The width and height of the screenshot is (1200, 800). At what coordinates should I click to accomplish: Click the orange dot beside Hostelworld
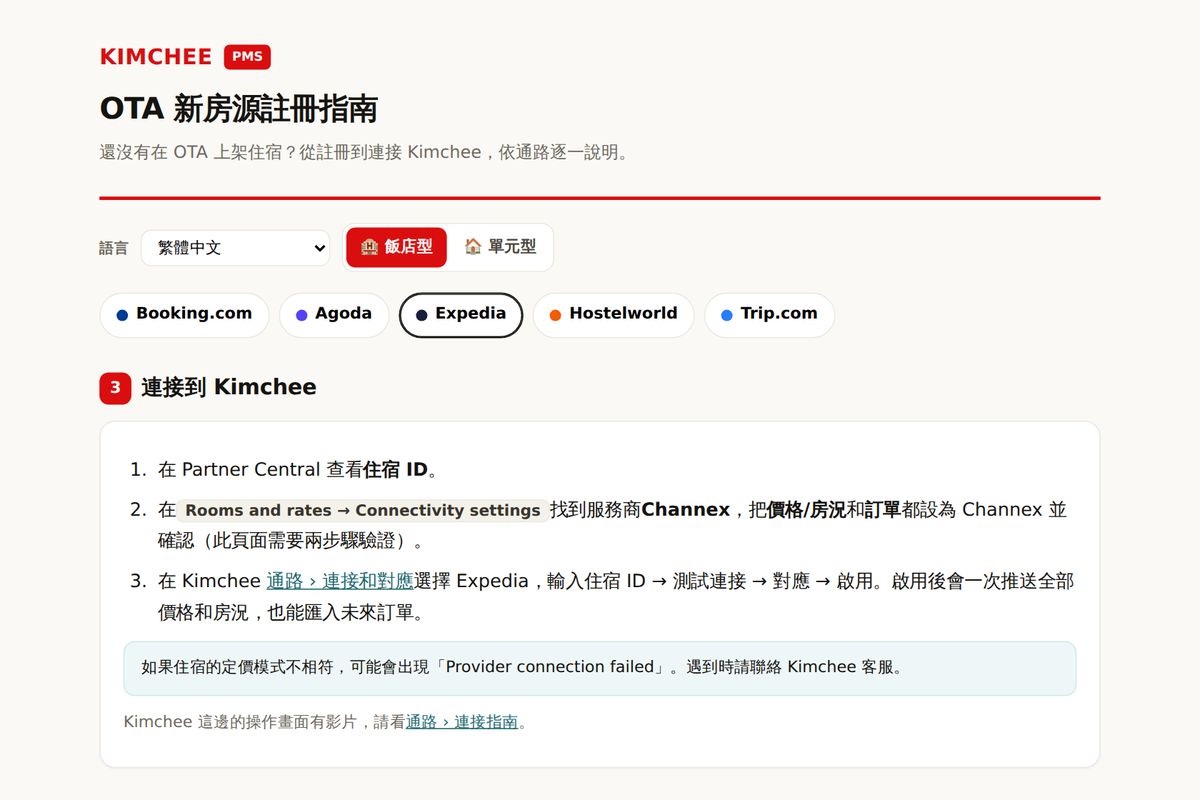point(555,315)
